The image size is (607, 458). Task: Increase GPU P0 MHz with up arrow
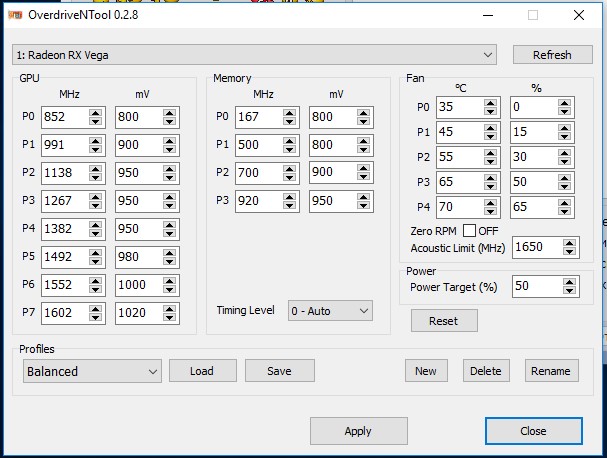point(95,113)
